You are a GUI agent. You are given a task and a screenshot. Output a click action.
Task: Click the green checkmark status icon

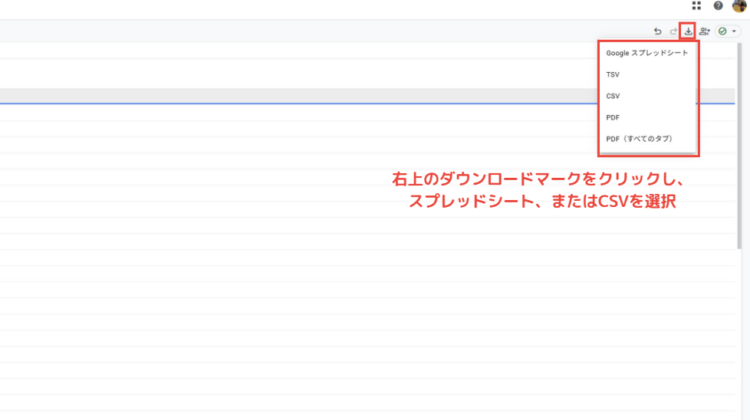722,32
